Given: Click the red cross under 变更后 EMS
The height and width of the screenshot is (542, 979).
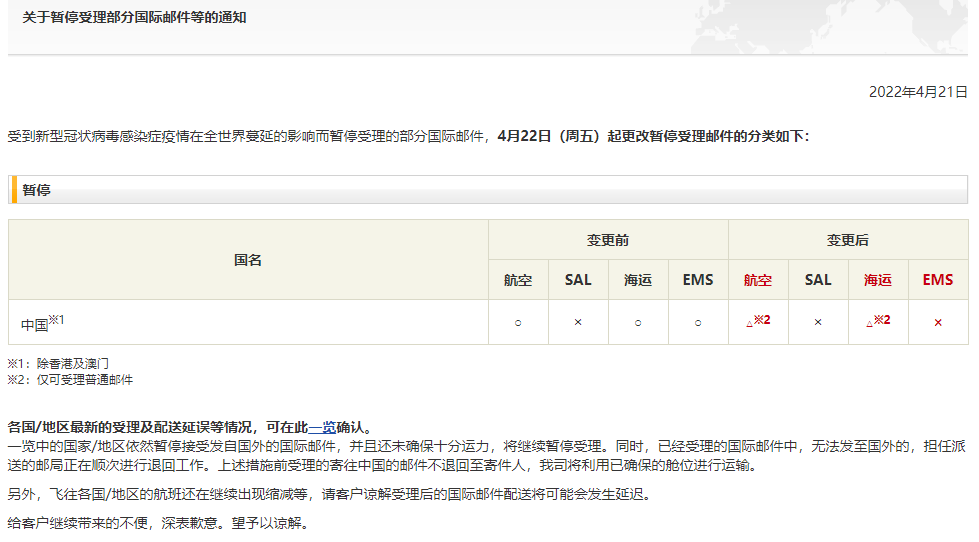Looking at the screenshot, I should coord(938,322).
